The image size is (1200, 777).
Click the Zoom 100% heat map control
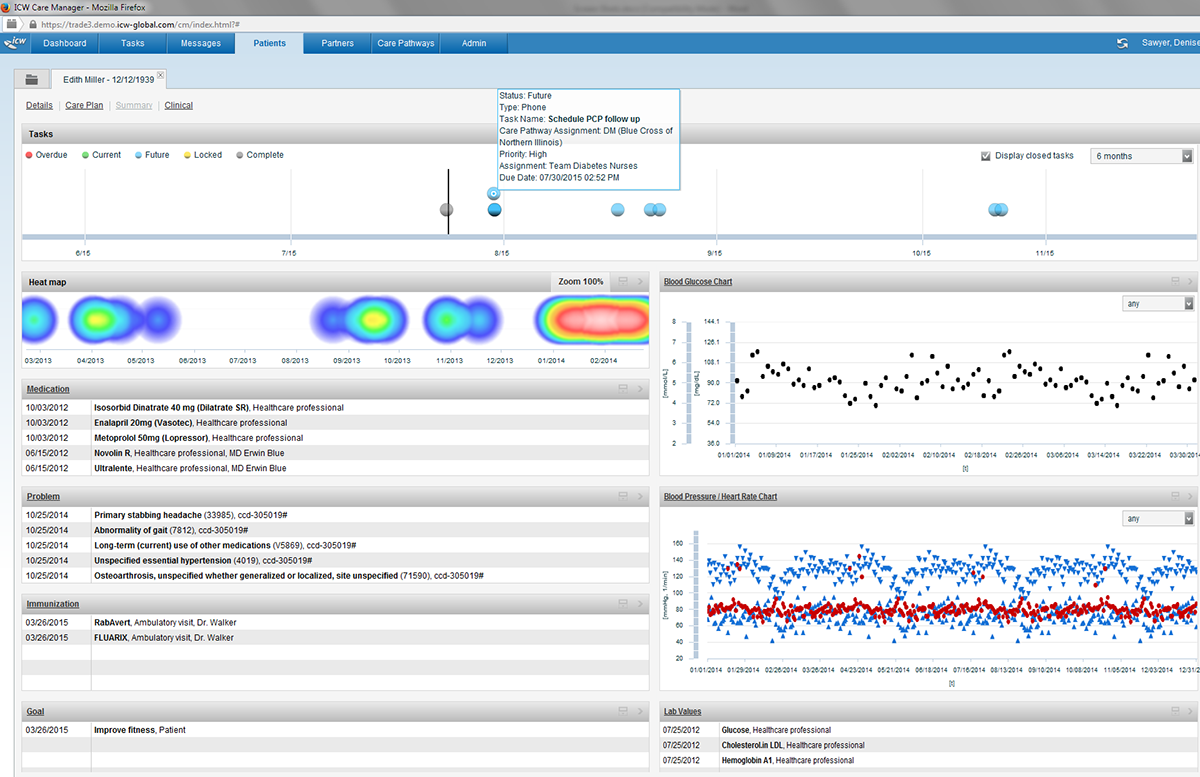point(581,281)
